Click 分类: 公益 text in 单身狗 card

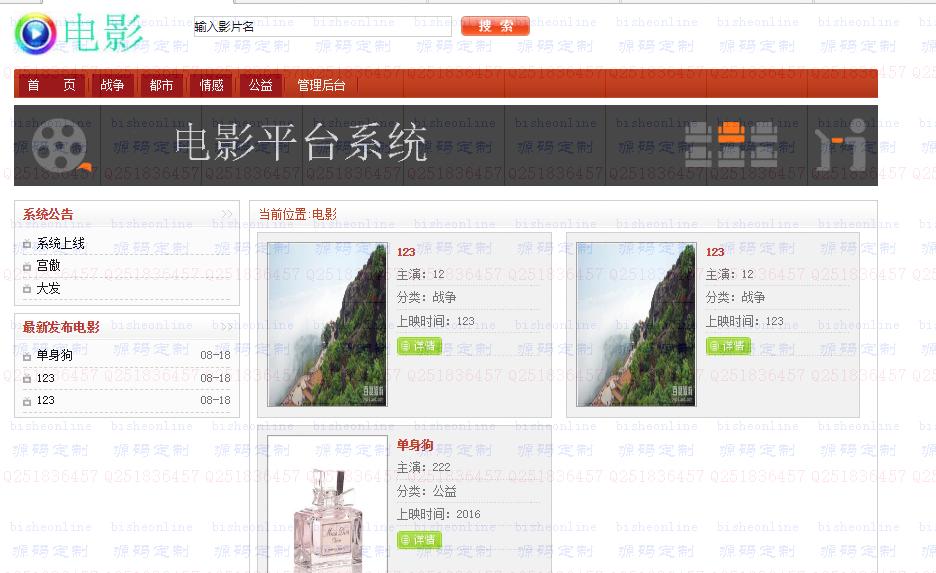pyautogui.click(x=426, y=491)
